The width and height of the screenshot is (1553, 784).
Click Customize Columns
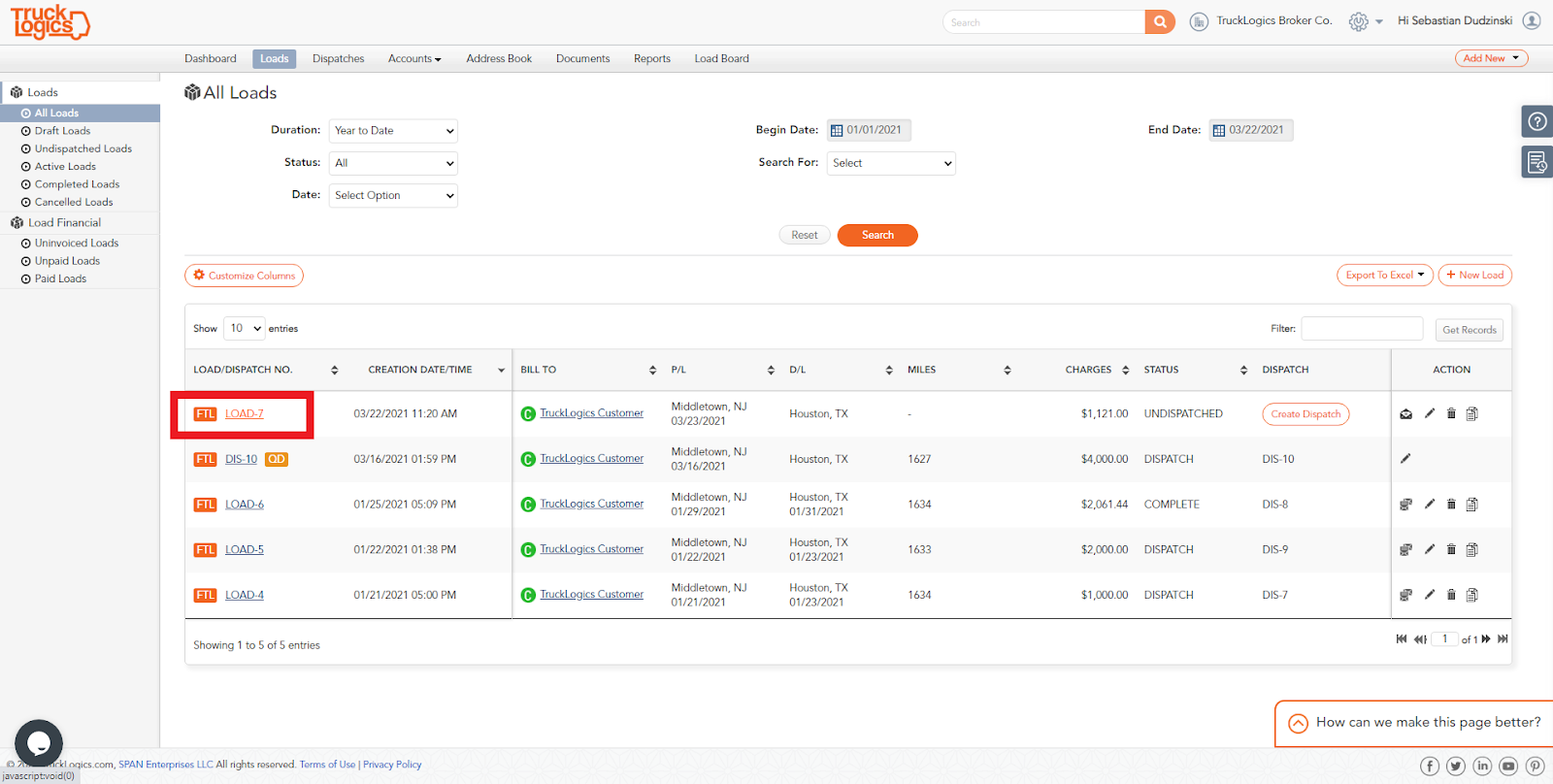(x=245, y=276)
